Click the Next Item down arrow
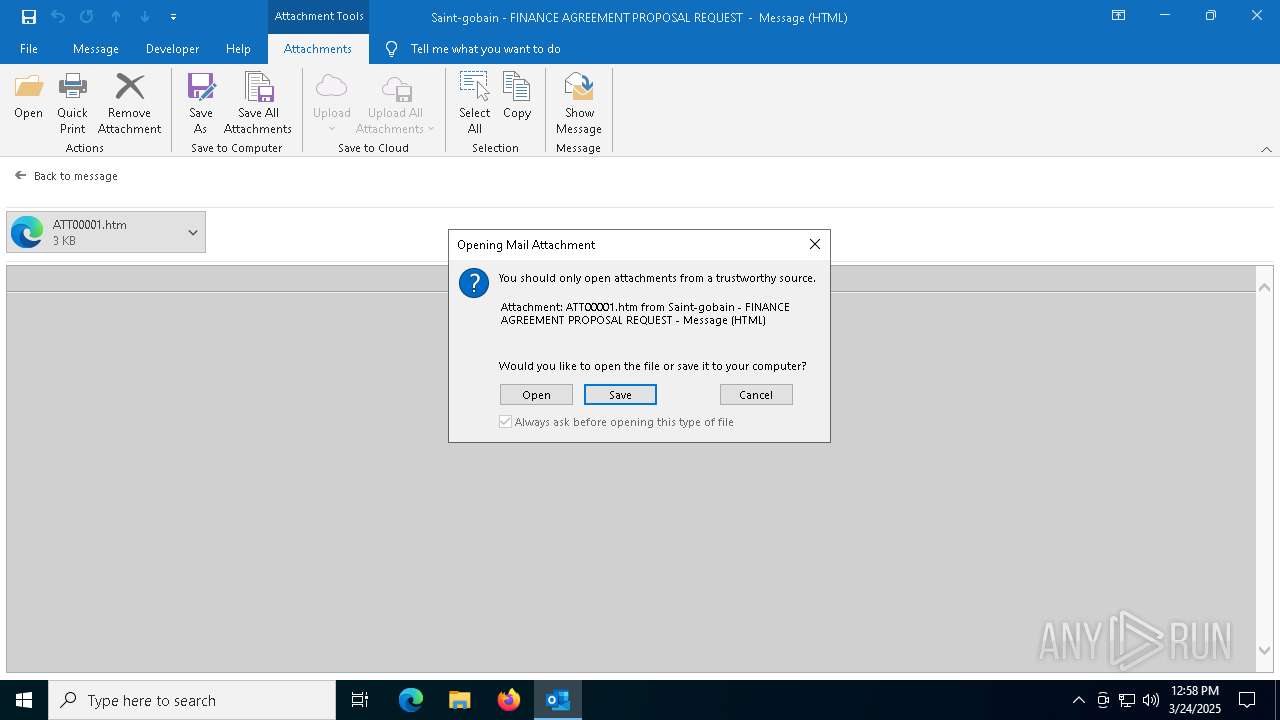The width and height of the screenshot is (1280, 720). pos(145,17)
